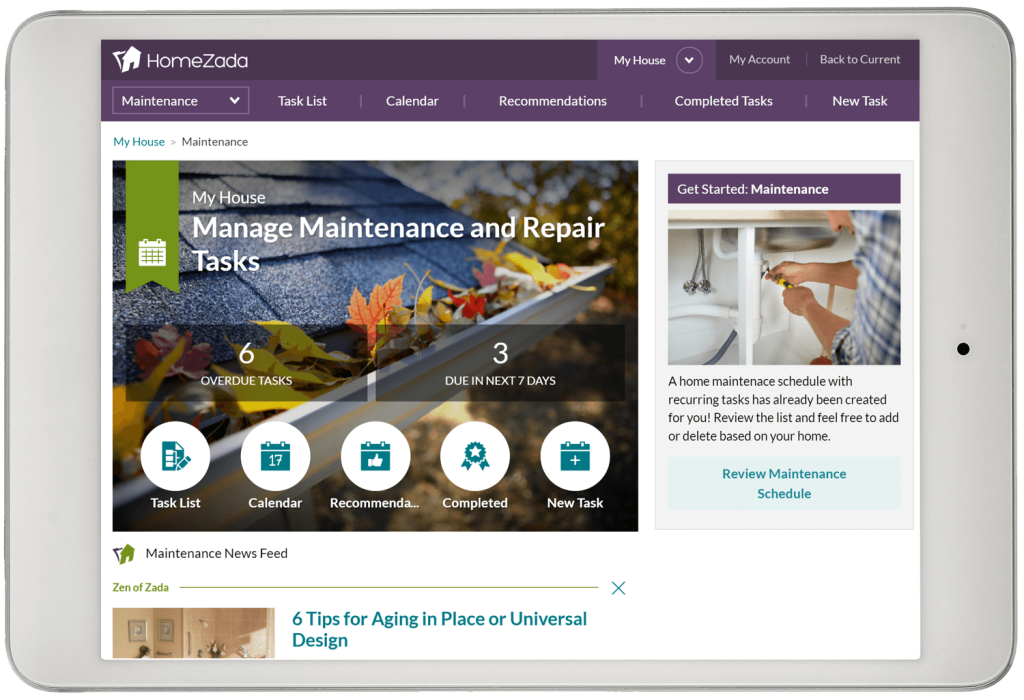
Task: Click the green banner calendar icon
Action: (x=152, y=253)
